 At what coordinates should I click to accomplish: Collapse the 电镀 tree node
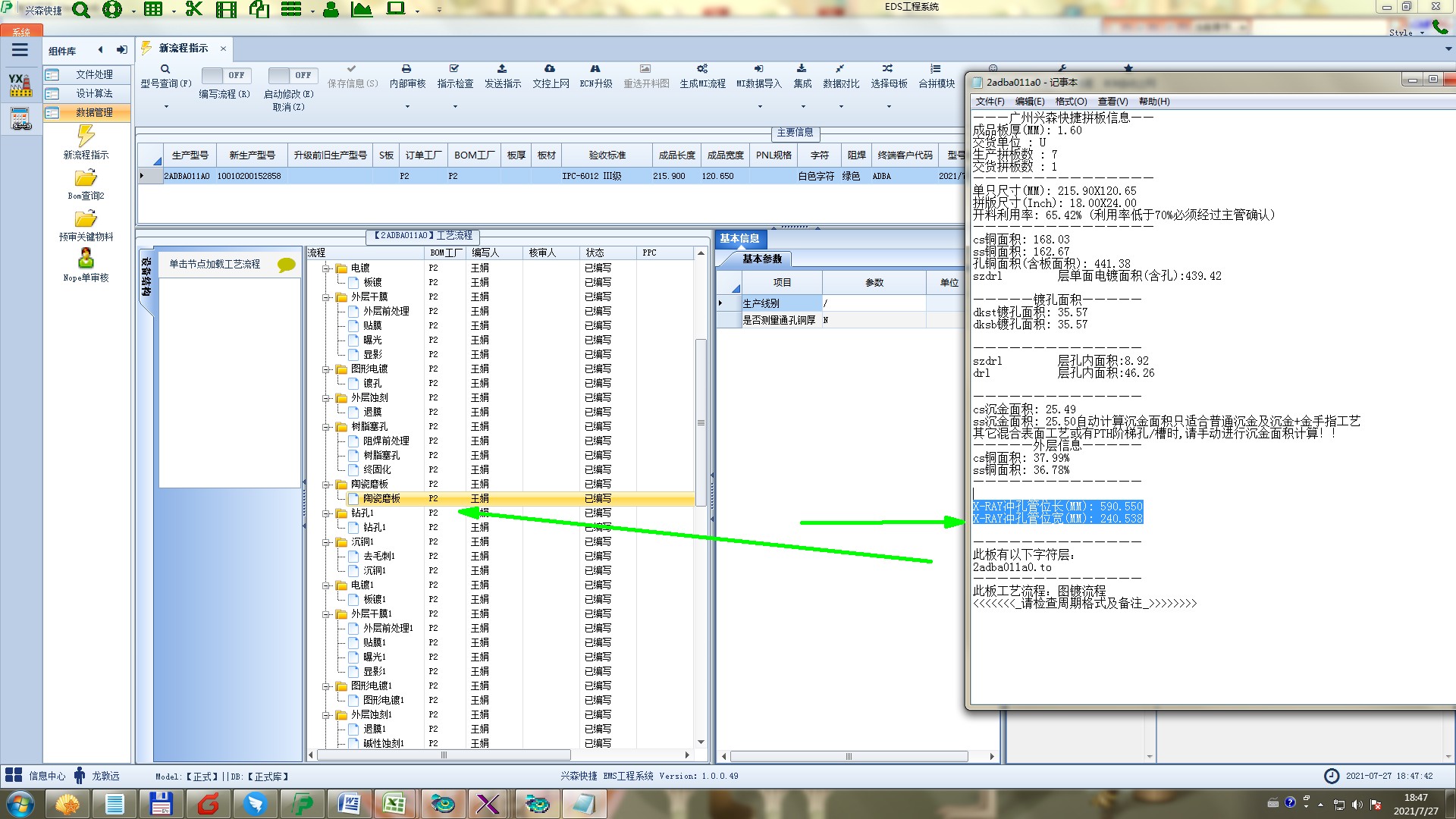point(326,268)
